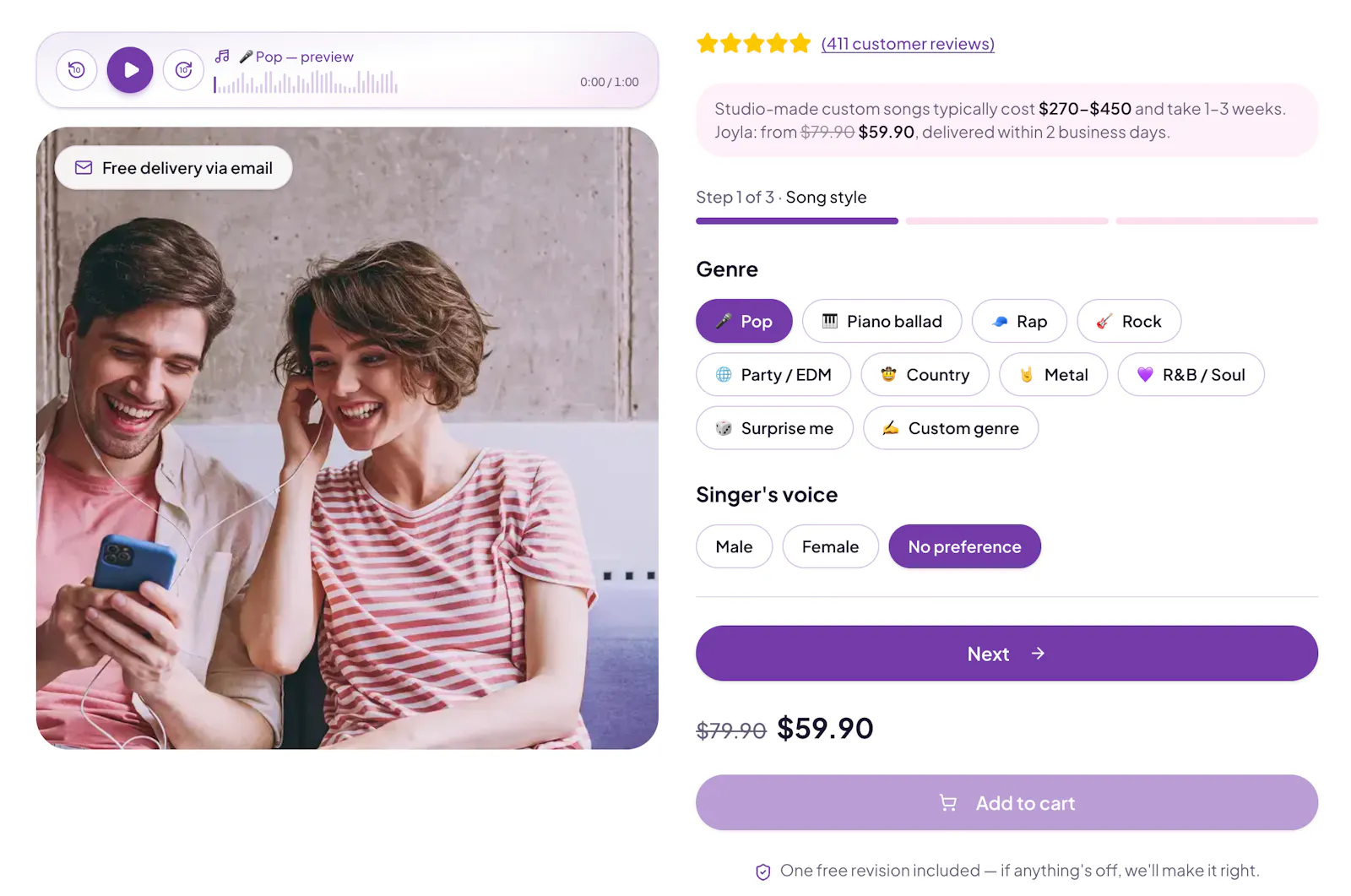Viewport: 1351px width, 896px height.
Task: Open the Custom genre option
Action: (951, 428)
